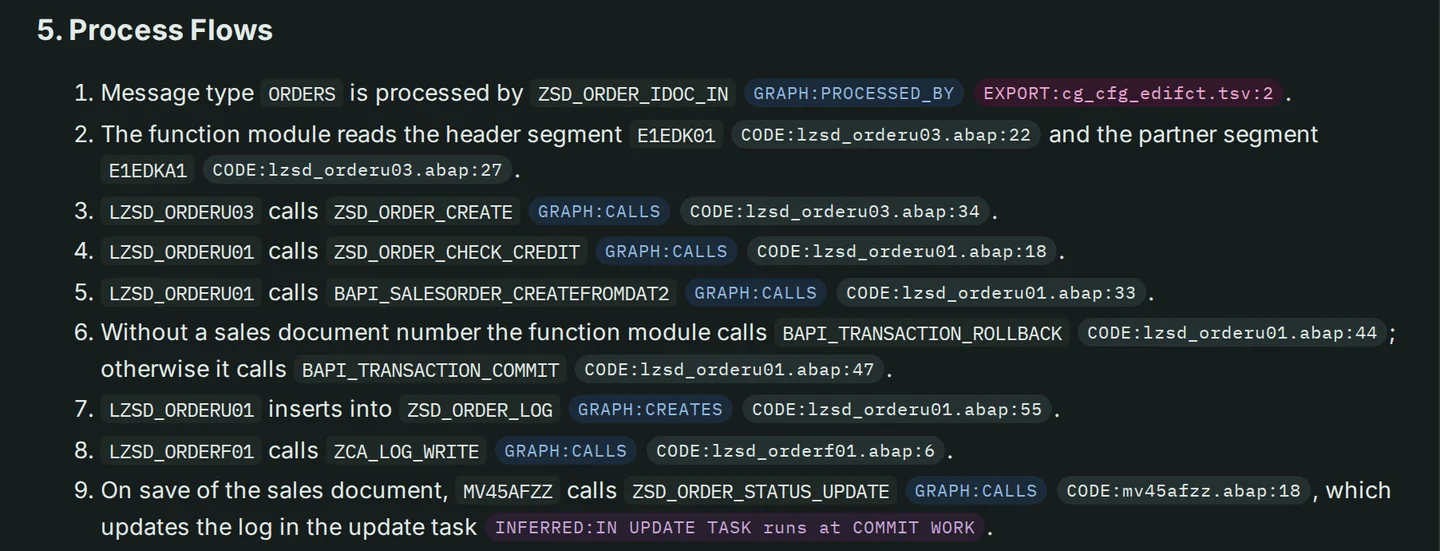Image resolution: width=1440 pixels, height=551 pixels.
Task: Click ZSD_ORDER_CREATE function name
Action: [x=423, y=212]
